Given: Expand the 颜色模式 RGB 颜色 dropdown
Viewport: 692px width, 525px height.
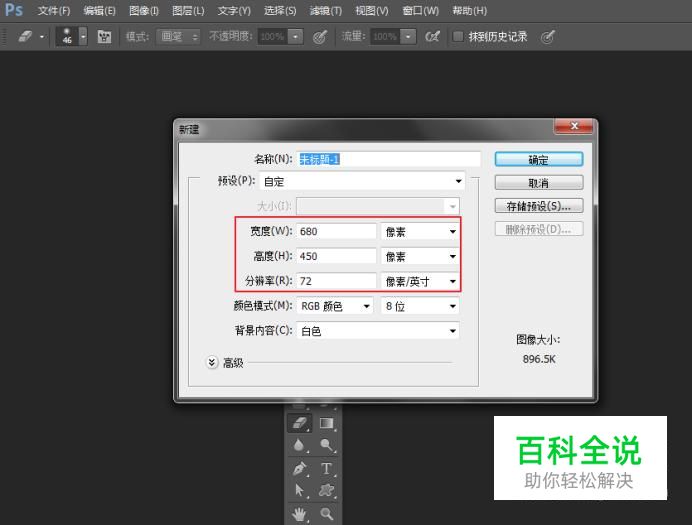Looking at the screenshot, I should pyautogui.click(x=335, y=306).
